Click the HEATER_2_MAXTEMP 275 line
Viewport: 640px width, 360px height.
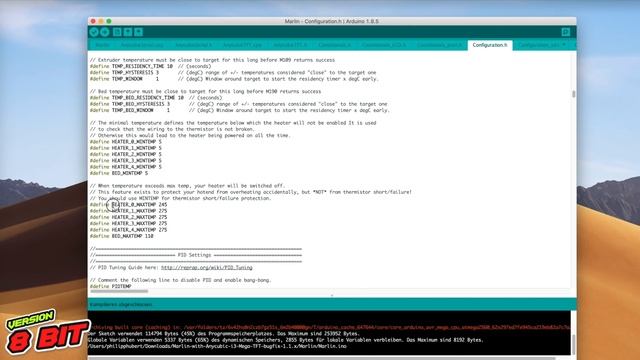tap(129, 217)
